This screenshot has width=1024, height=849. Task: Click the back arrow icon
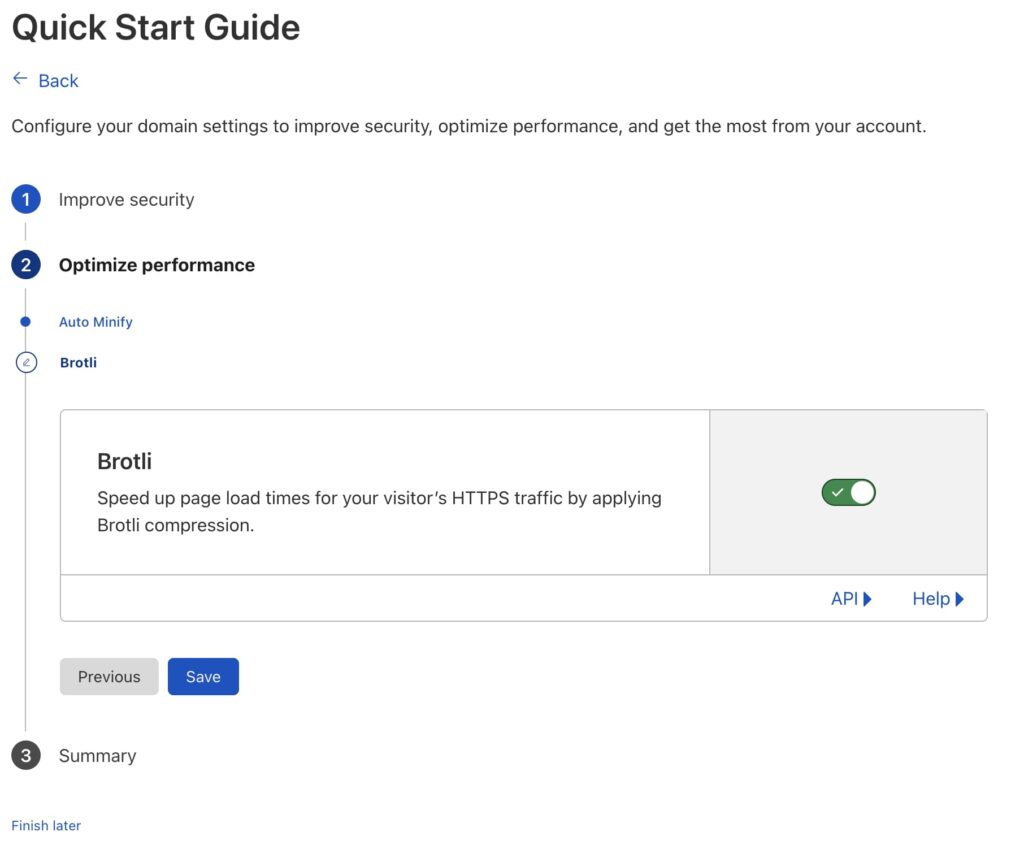tap(20, 79)
